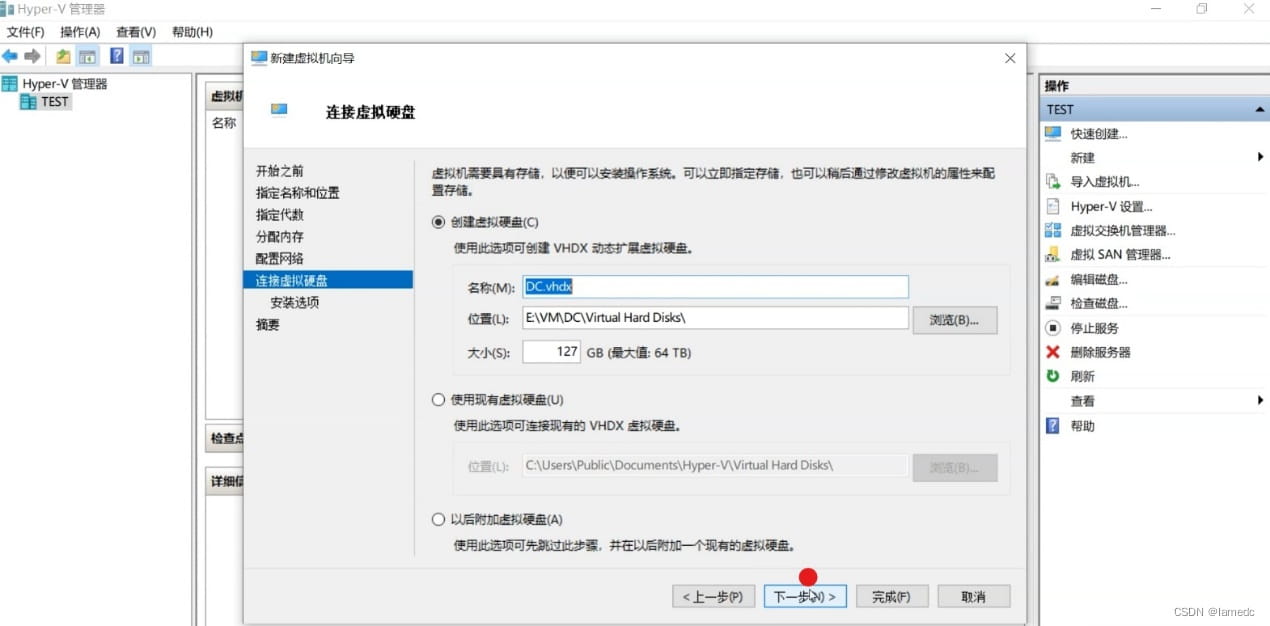Click the 大小(S) field showing 127
The height and width of the screenshot is (626, 1270).
coord(551,352)
